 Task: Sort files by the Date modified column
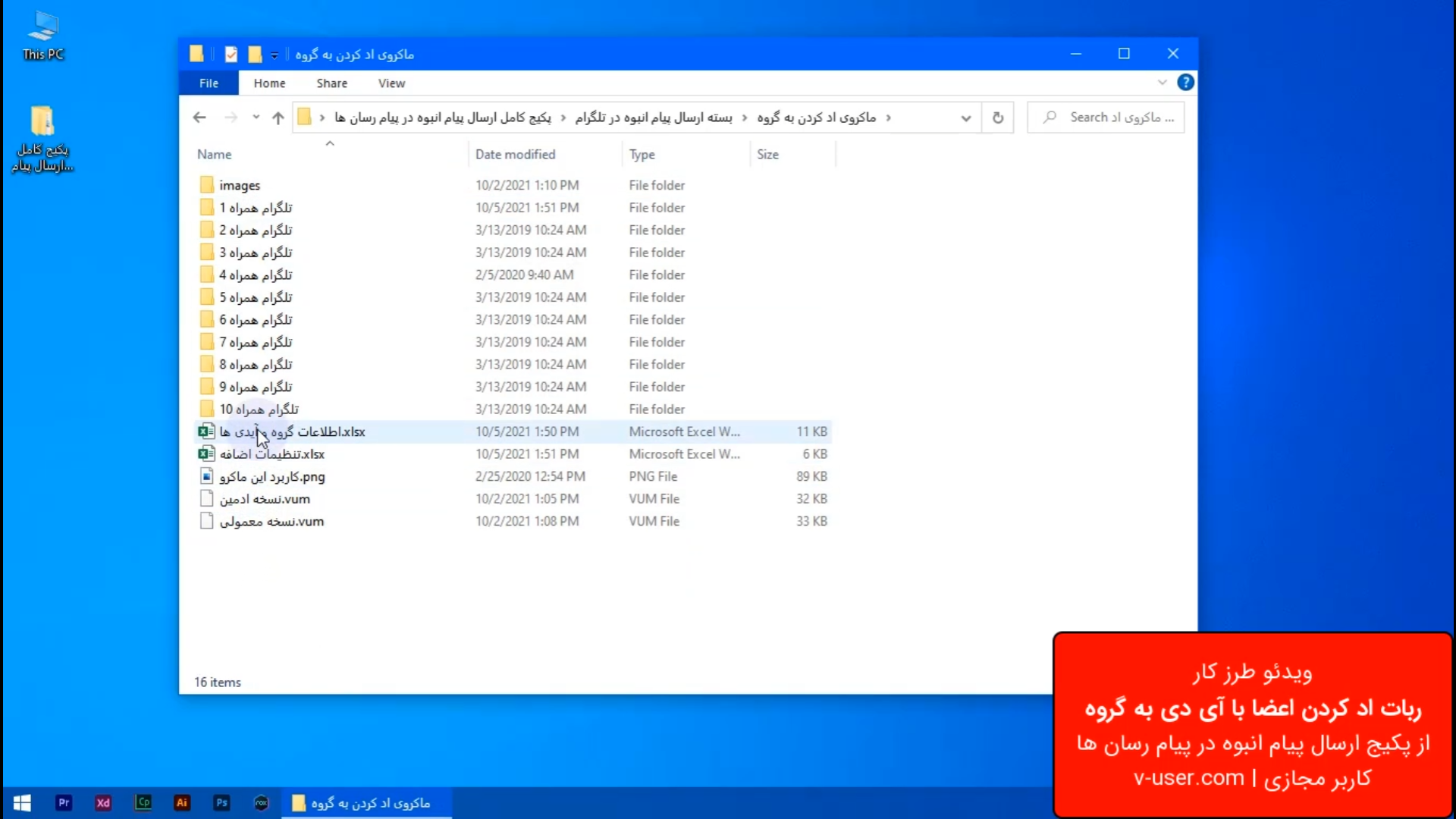515,154
